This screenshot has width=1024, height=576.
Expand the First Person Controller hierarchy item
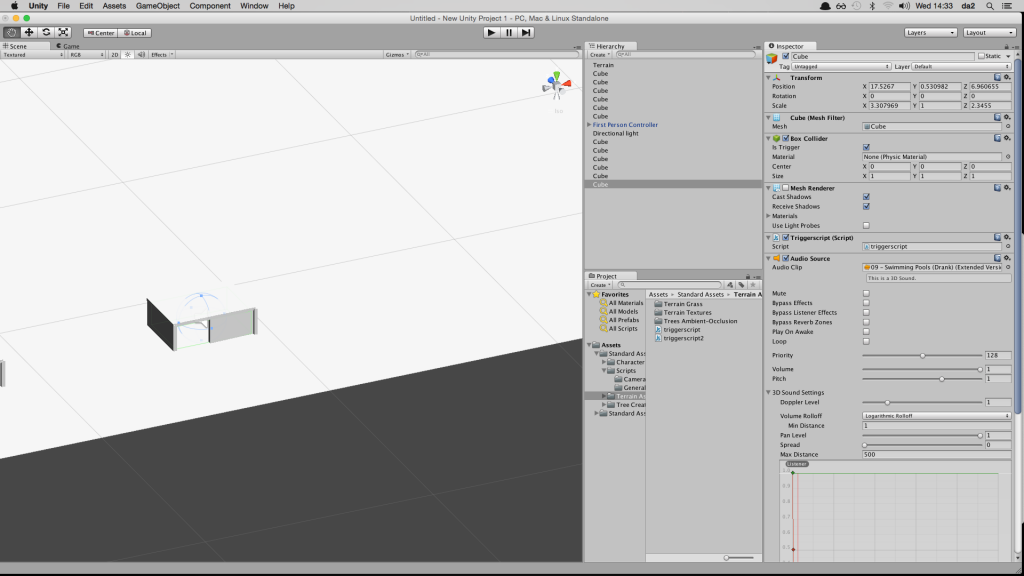tap(589, 124)
